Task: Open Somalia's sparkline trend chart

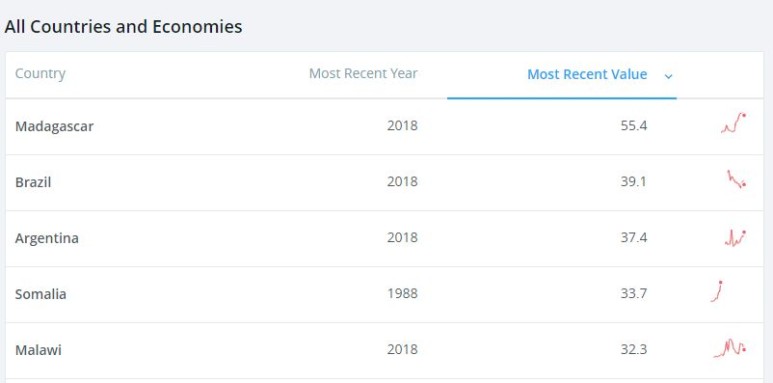Action: point(717,291)
